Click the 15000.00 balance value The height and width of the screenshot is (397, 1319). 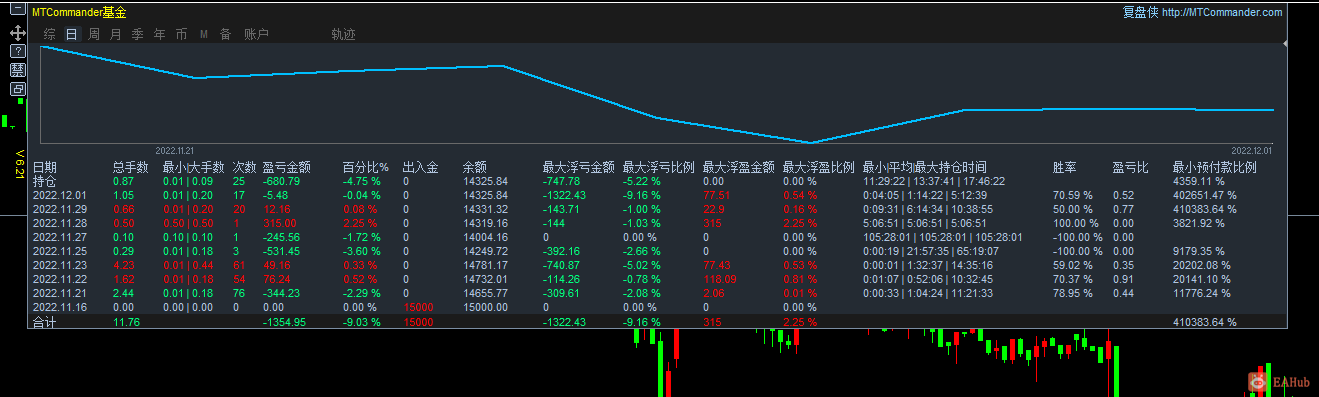485,307
